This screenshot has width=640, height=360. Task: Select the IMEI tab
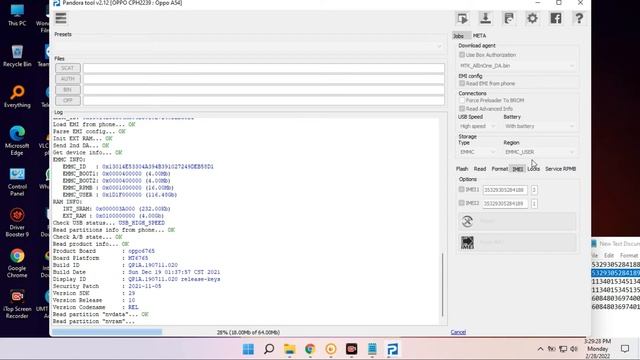coord(518,169)
